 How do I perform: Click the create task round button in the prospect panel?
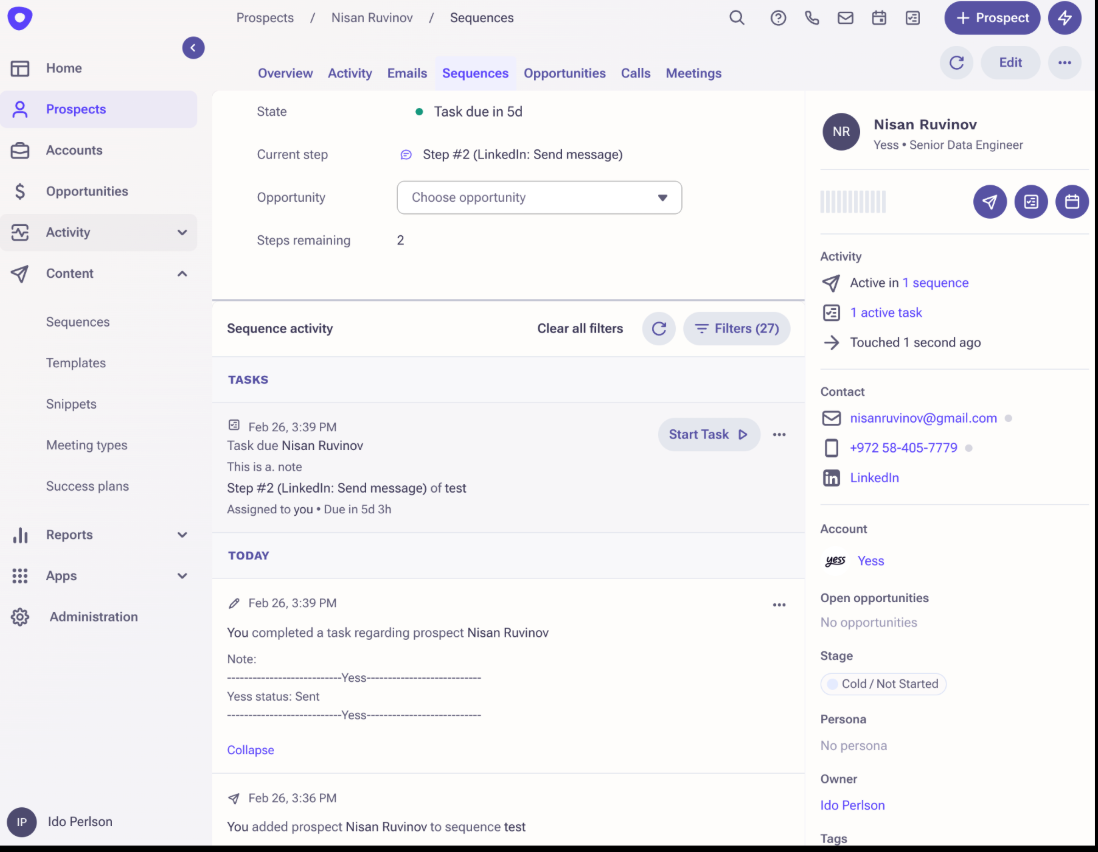click(x=1031, y=202)
